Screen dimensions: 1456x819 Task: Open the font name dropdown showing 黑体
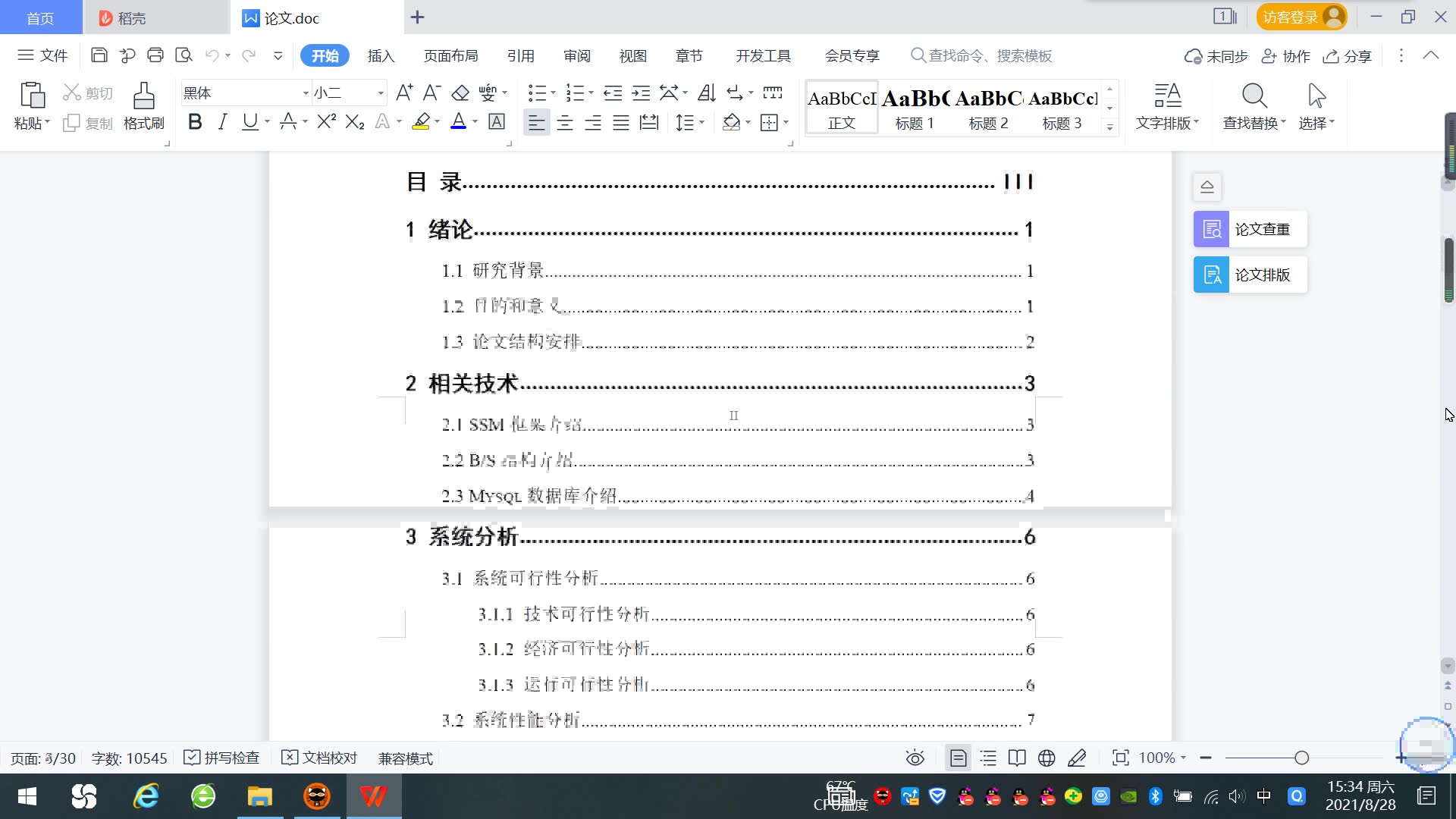306,93
